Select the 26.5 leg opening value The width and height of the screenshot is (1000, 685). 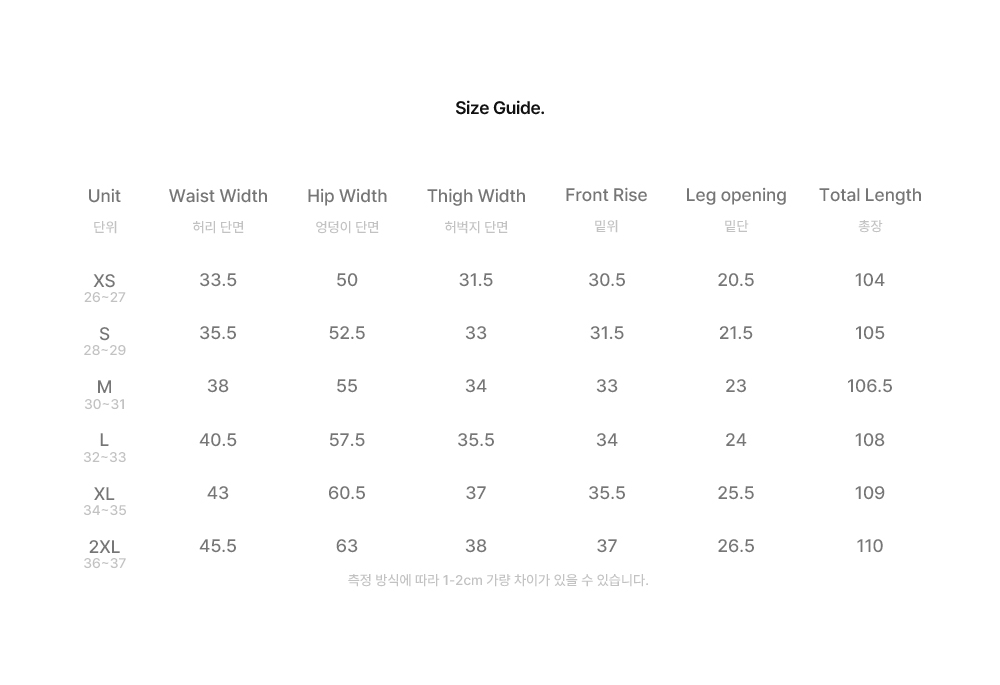tap(736, 546)
